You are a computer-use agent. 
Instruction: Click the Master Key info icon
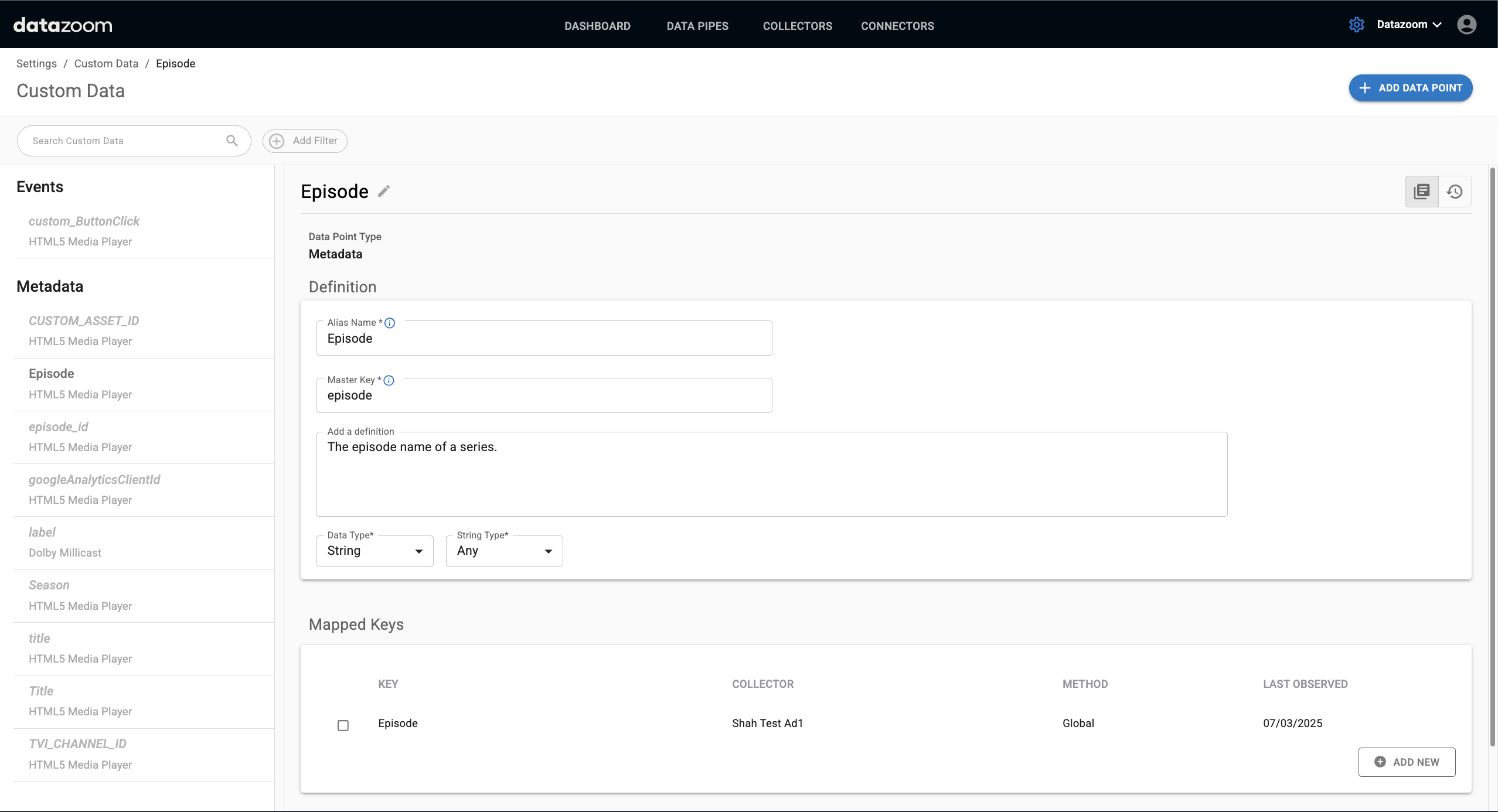click(x=389, y=380)
